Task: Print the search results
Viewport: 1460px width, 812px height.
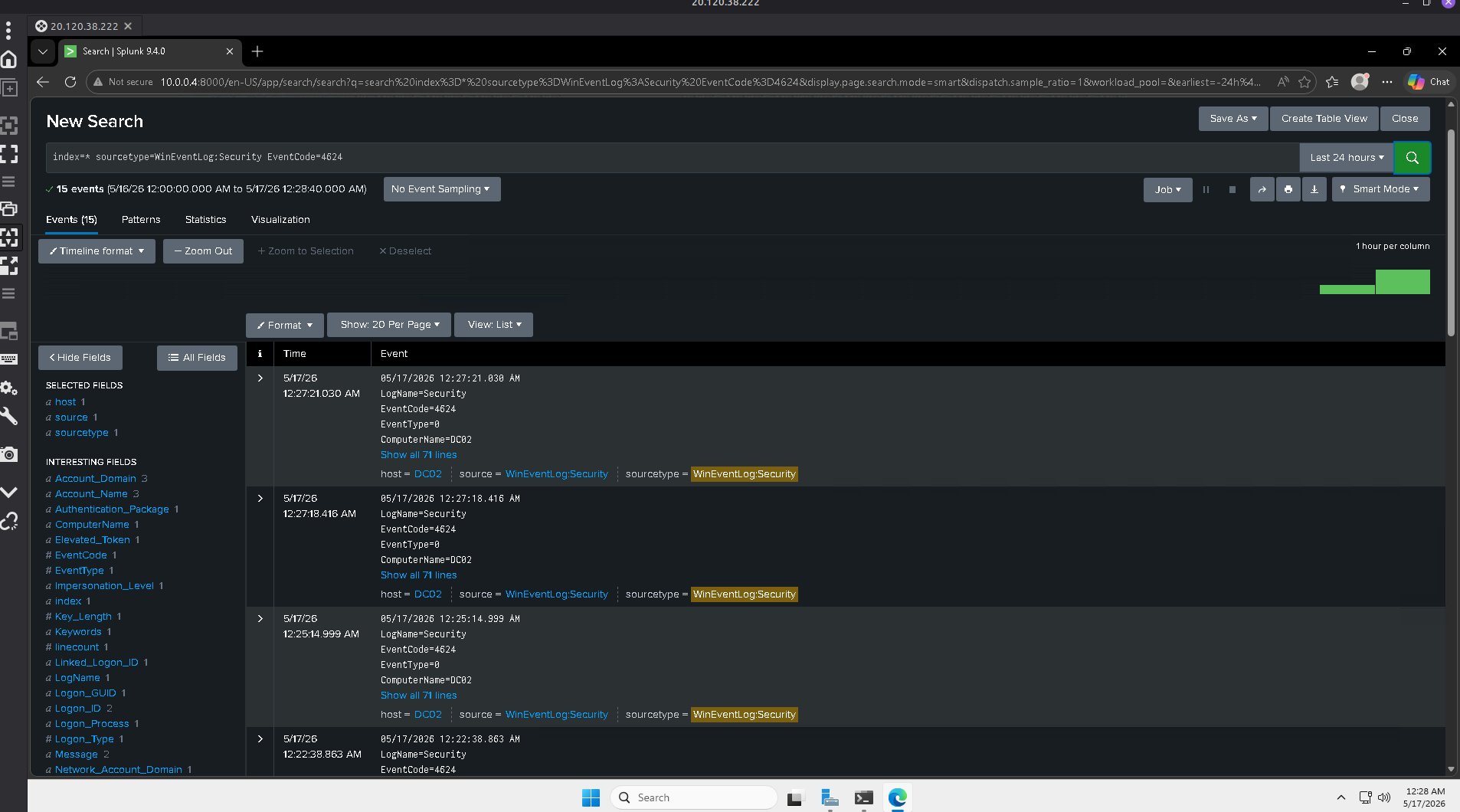Action: tap(1288, 189)
